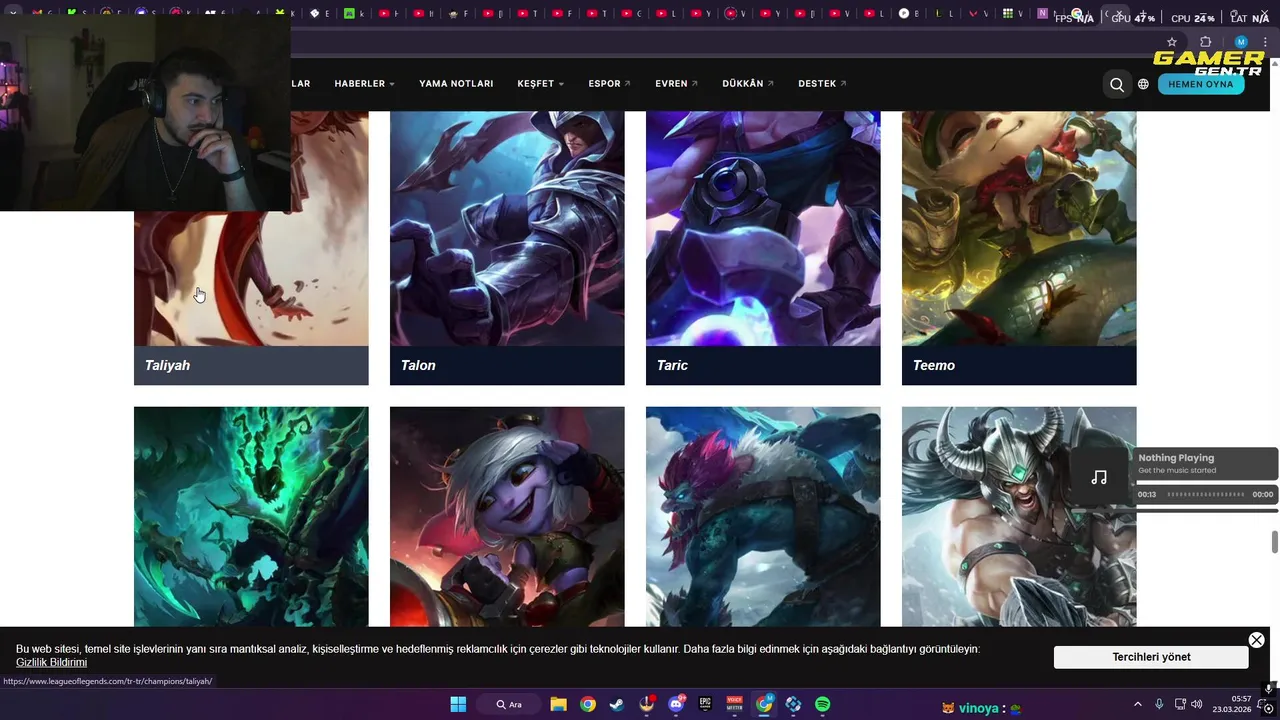
Task: Open the Taric champion artwork
Action: 763,228
